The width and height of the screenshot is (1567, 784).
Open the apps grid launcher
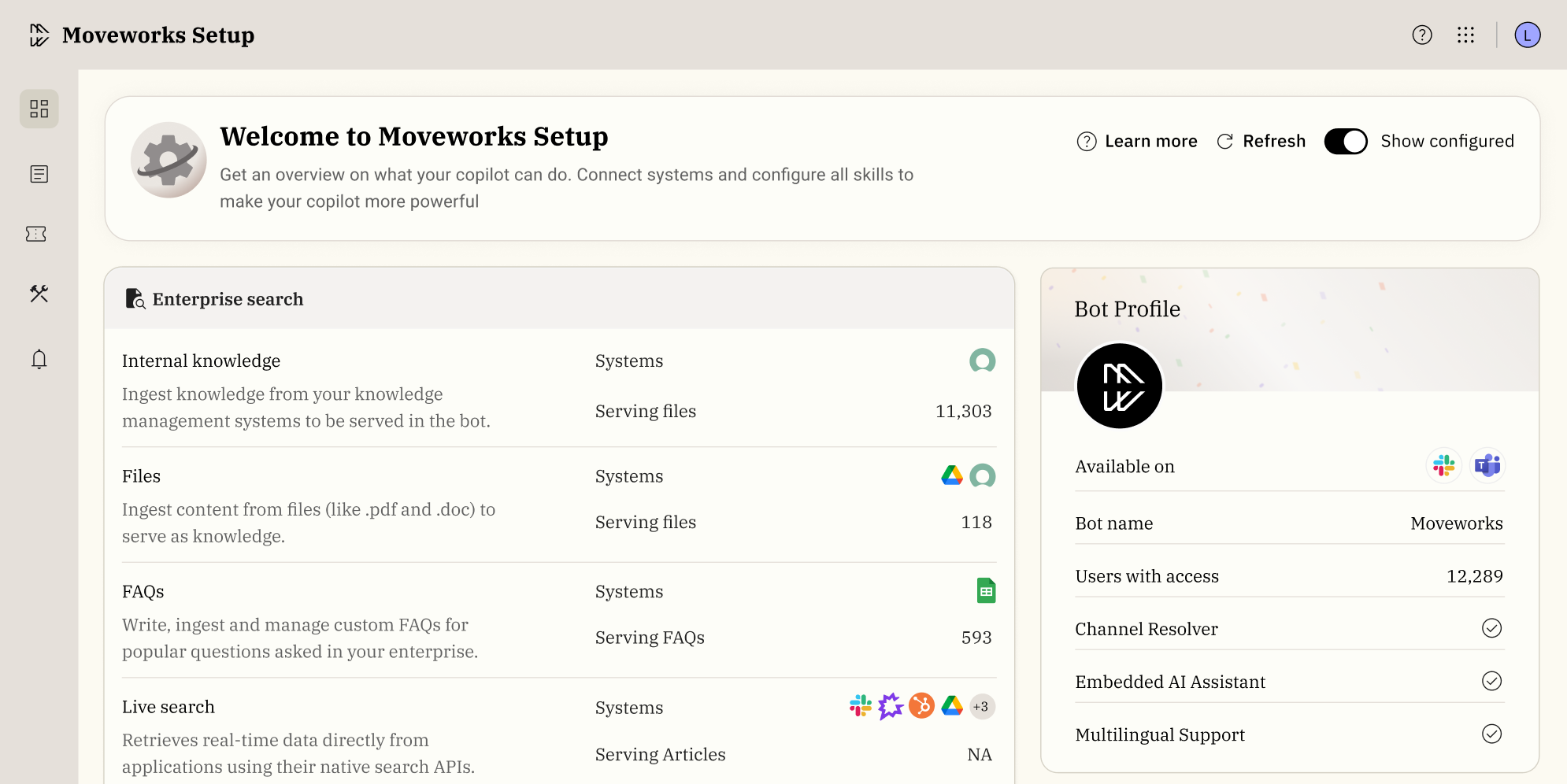[1465, 35]
